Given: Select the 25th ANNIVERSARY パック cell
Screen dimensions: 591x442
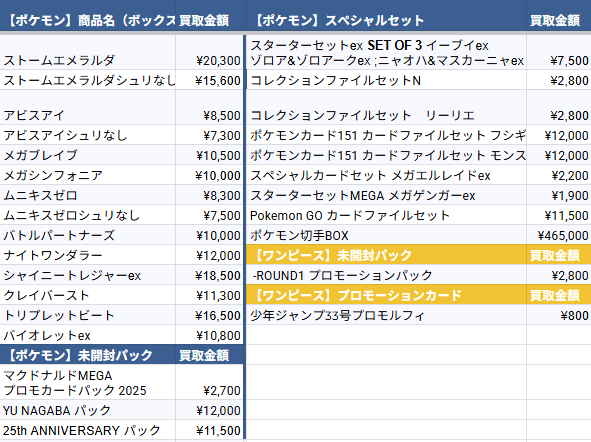Looking at the screenshot, I should [87, 430].
